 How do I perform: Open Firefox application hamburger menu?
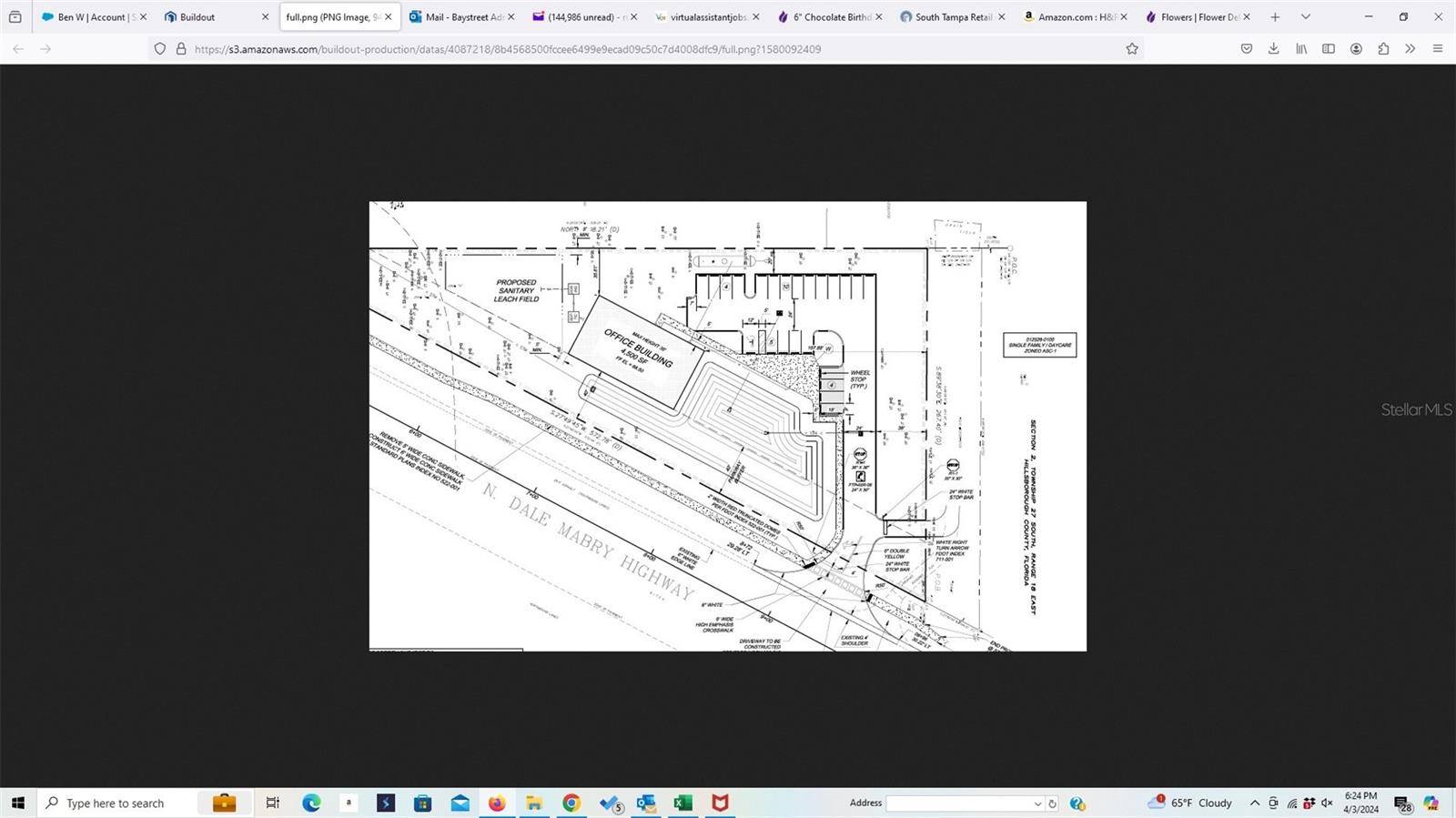click(x=1438, y=48)
